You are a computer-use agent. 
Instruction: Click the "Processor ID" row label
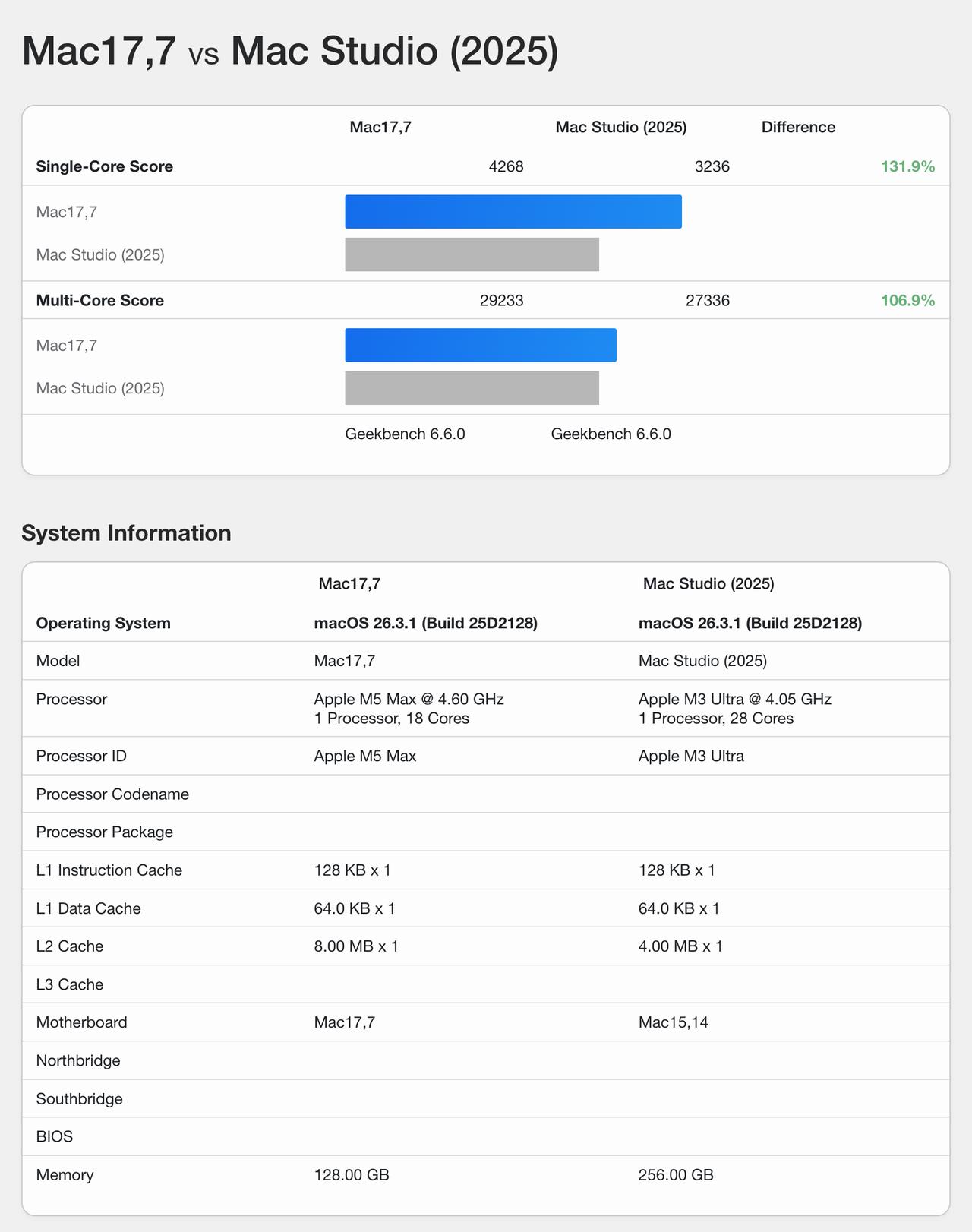point(81,756)
